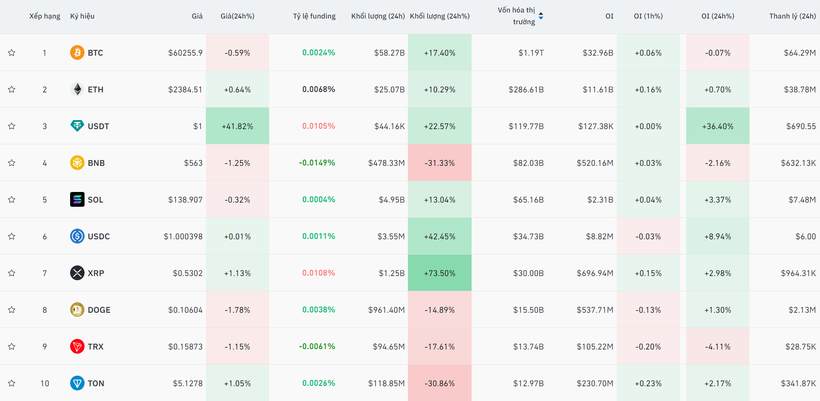Click the Toncoin TON icon
820x401 pixels.
coord(77,383)
